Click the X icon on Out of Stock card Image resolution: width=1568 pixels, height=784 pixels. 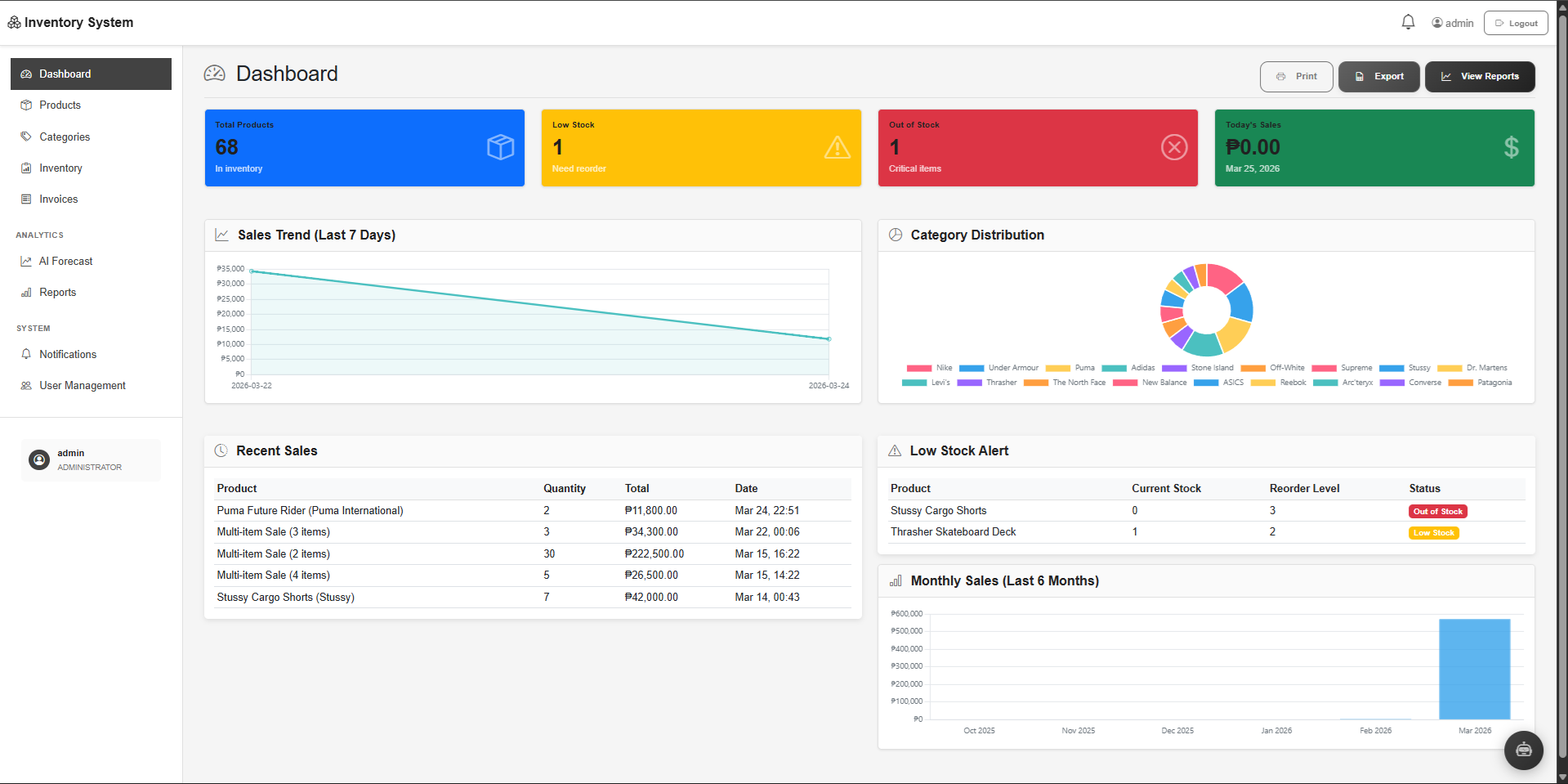1173,147
